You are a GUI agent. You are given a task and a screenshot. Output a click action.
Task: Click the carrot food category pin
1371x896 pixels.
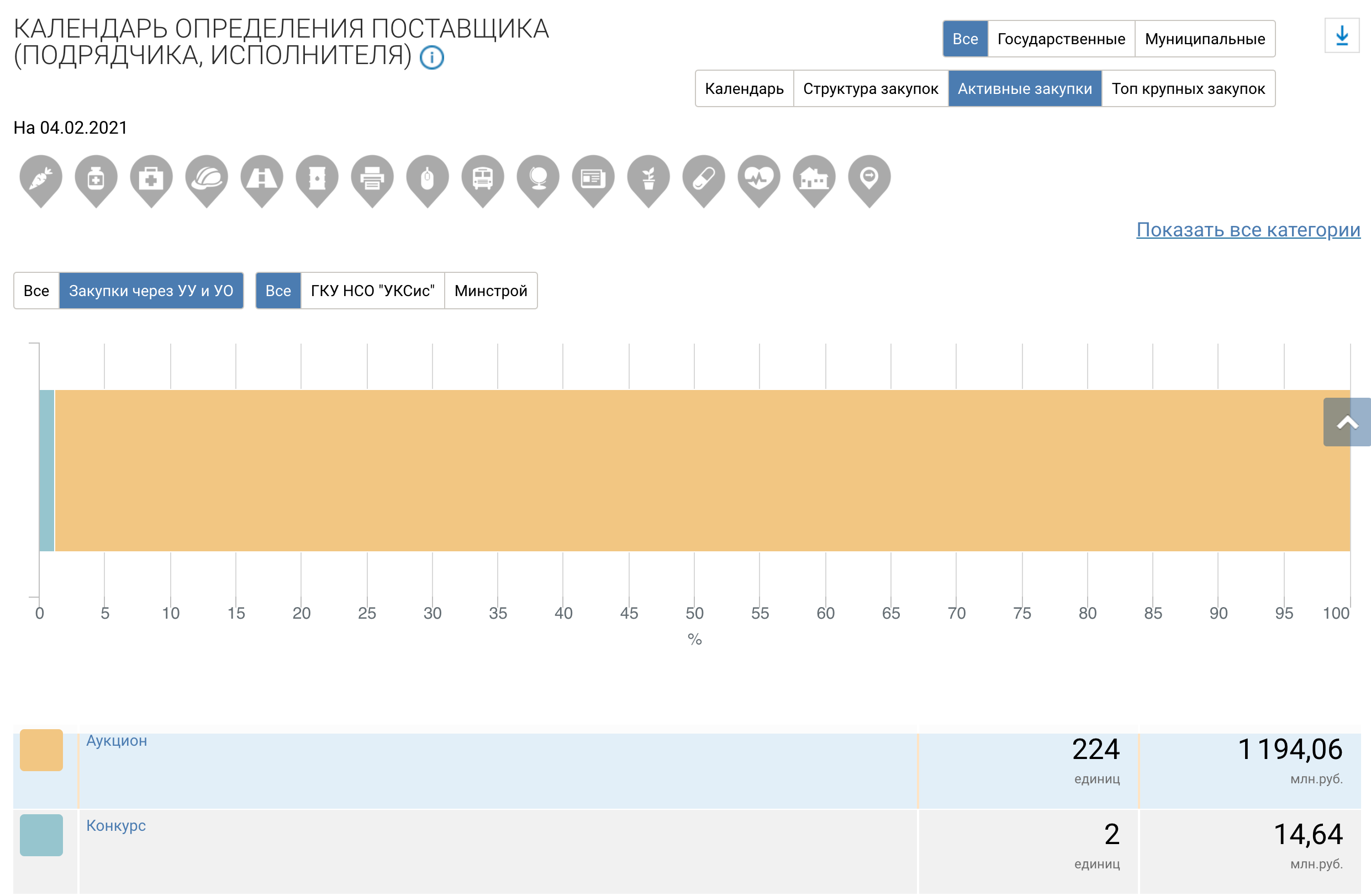click(41, 178)
